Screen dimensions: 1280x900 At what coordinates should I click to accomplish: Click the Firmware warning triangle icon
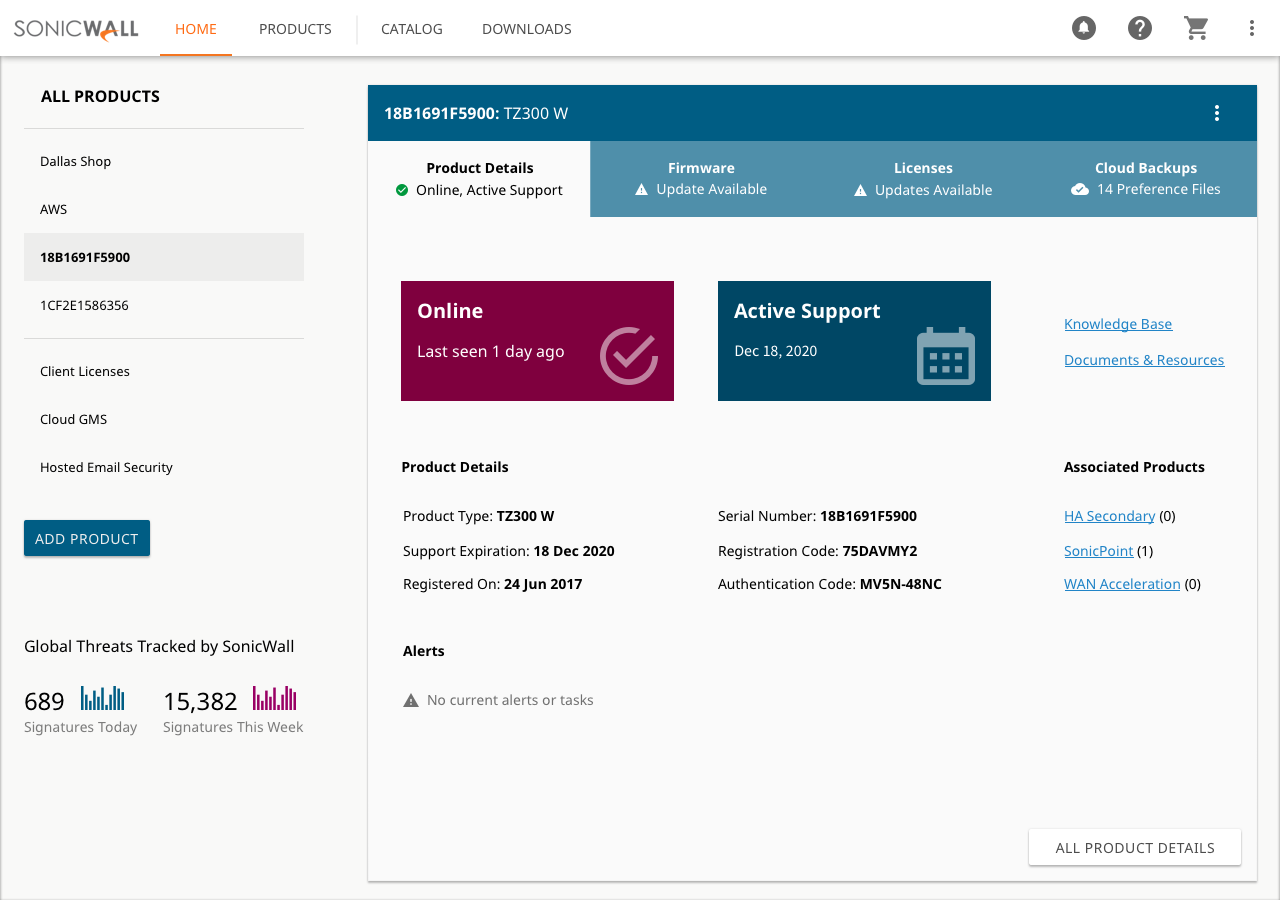642,190
